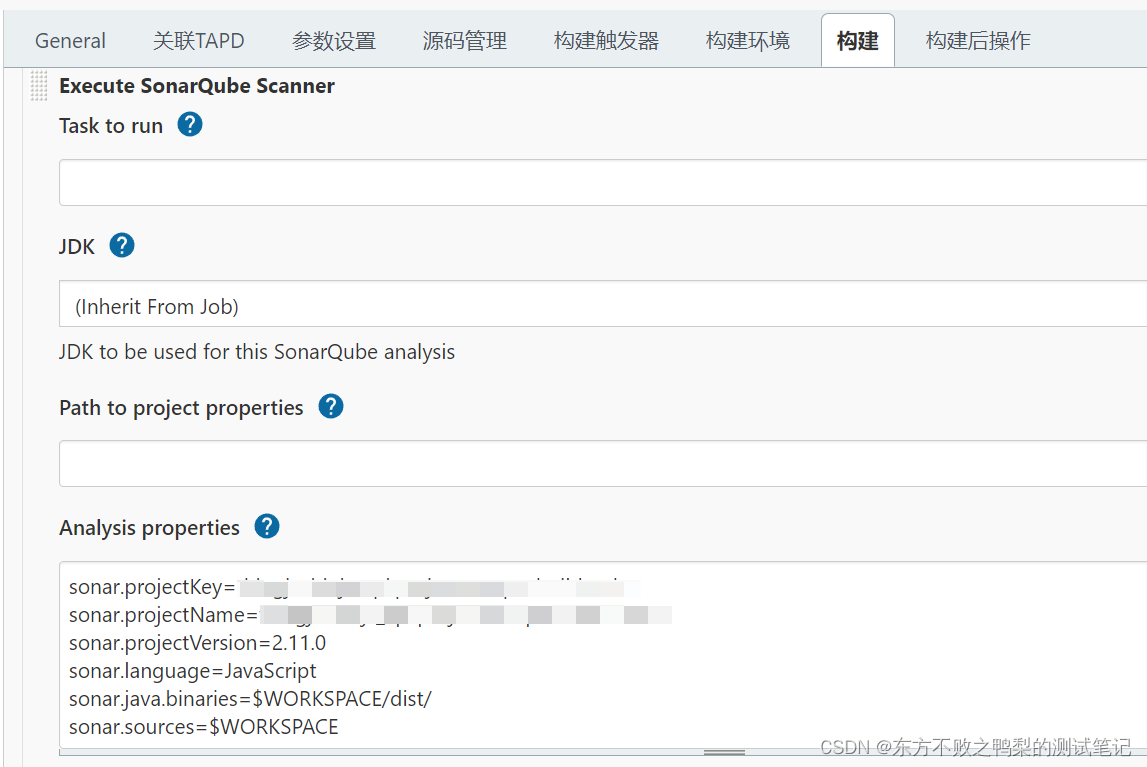Click the Execute SonarQube Scanner heading
This screenshot has height=767, width=1147.
(x=196, y=86)
